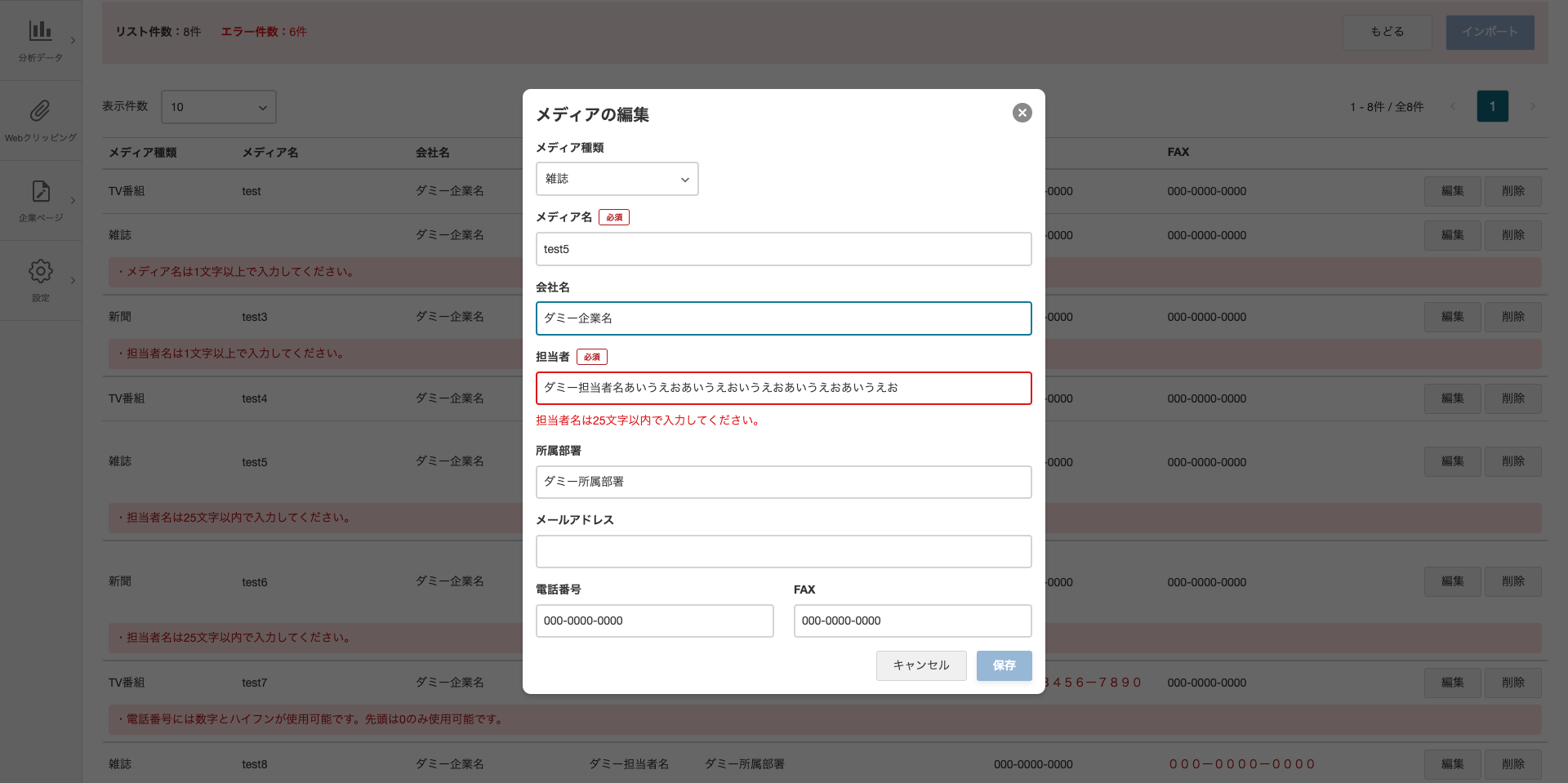The height and width of the screenshot is (783, 1568).
Task: Open the Webクリッピング paperclip icon
Action: [x=40, y=111]
